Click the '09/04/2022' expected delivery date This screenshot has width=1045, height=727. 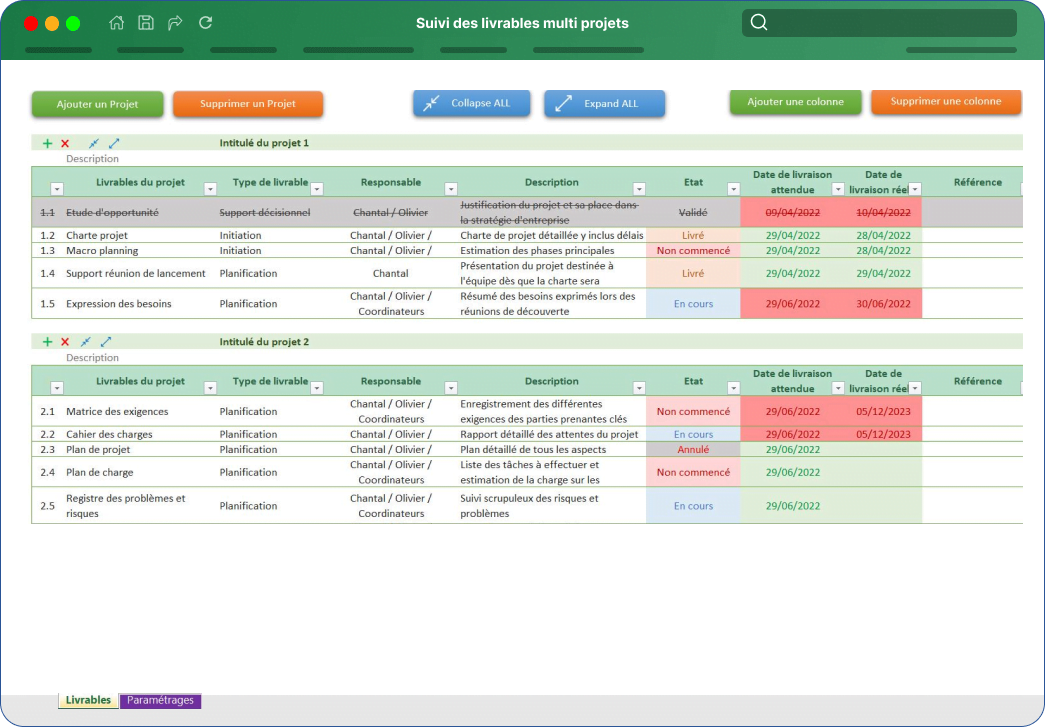(x=792, y=213)
